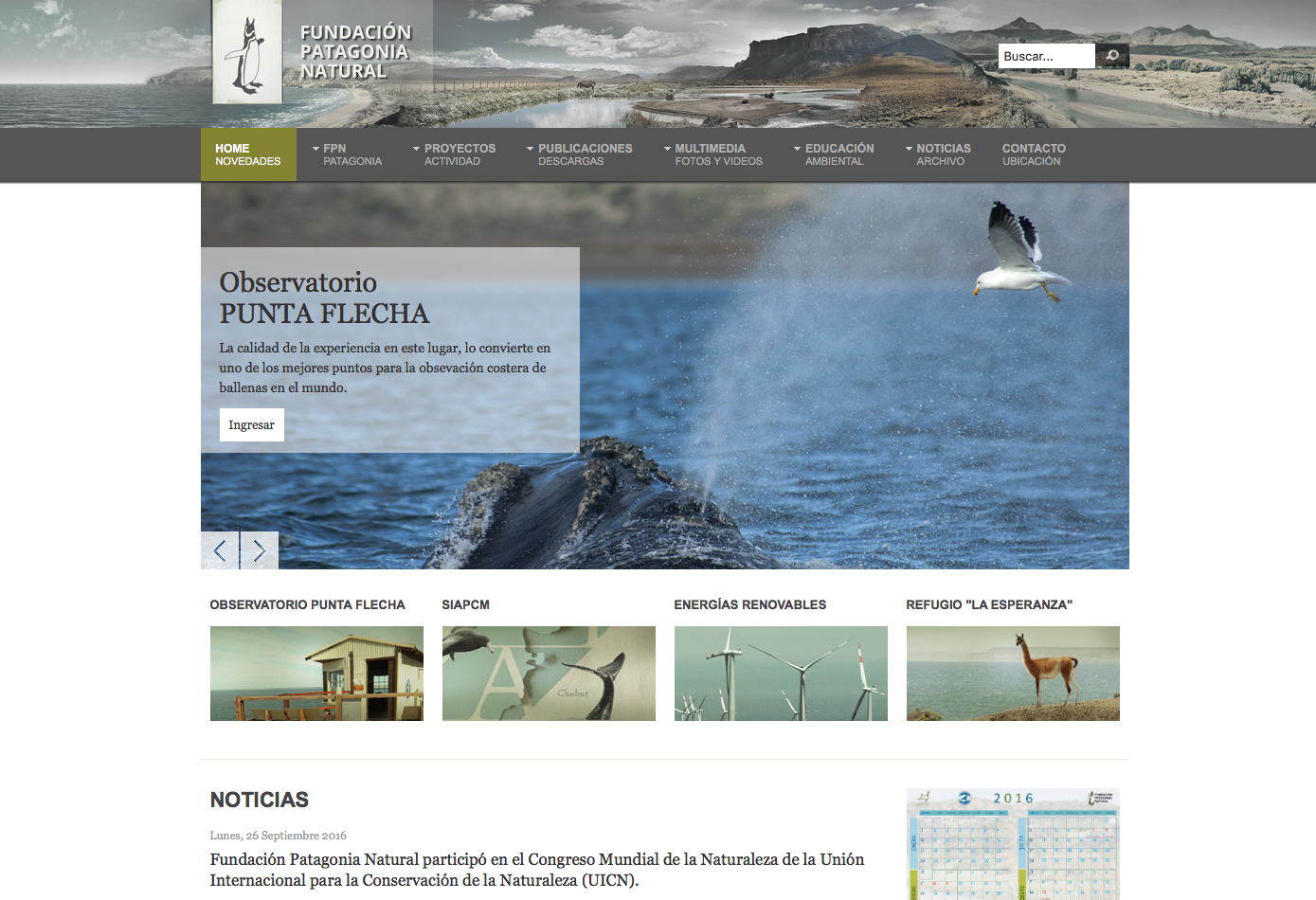
Task: Open the SIAPCM whale tail thumbnail
Action: click(x=549, y=674)
